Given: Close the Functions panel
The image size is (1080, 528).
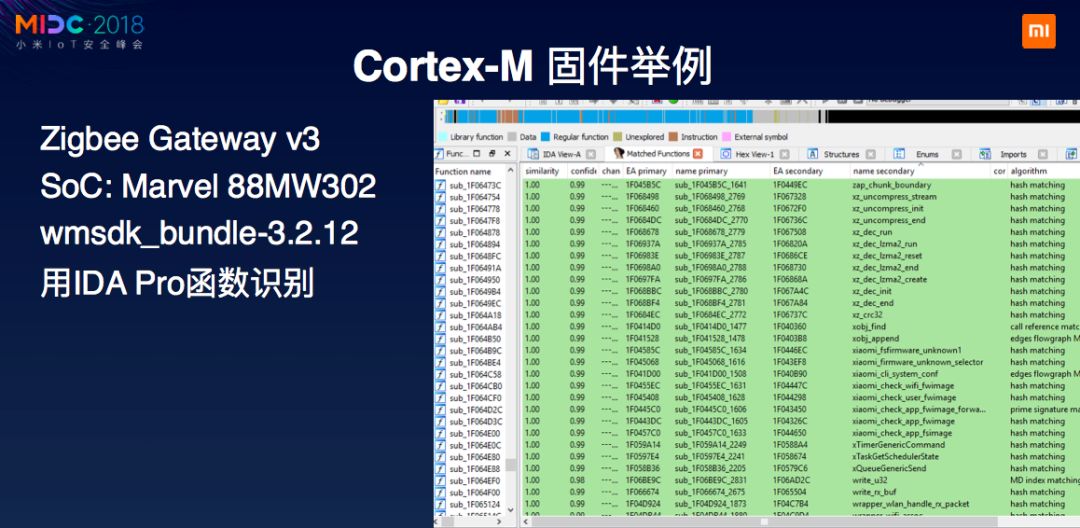Looking at the screenshot, I should point(508,154).
